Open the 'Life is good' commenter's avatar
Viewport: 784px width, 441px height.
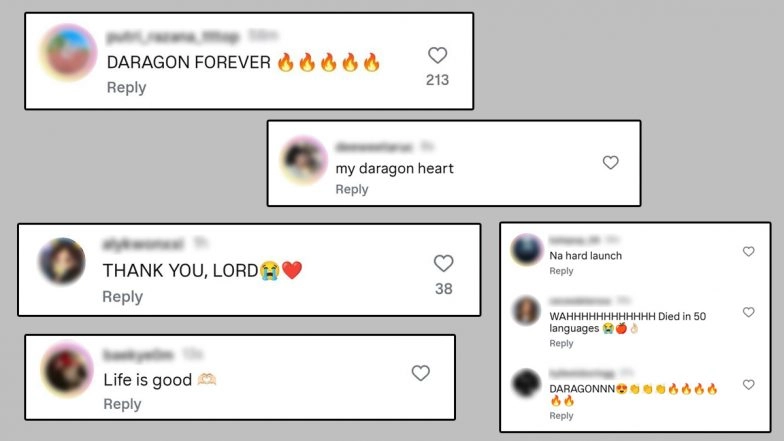click(66, 370)
